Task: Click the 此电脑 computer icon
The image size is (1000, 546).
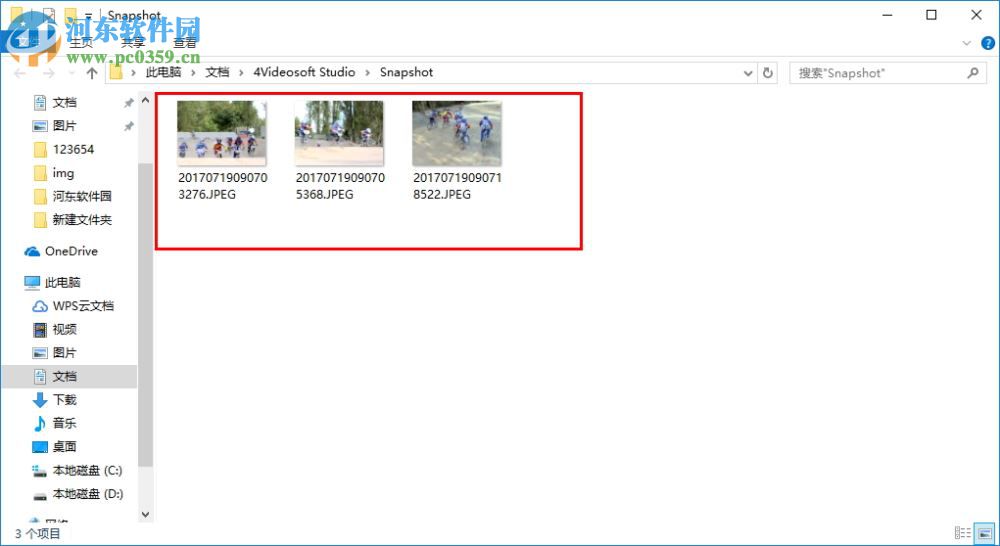Action: tap(32, 283)
